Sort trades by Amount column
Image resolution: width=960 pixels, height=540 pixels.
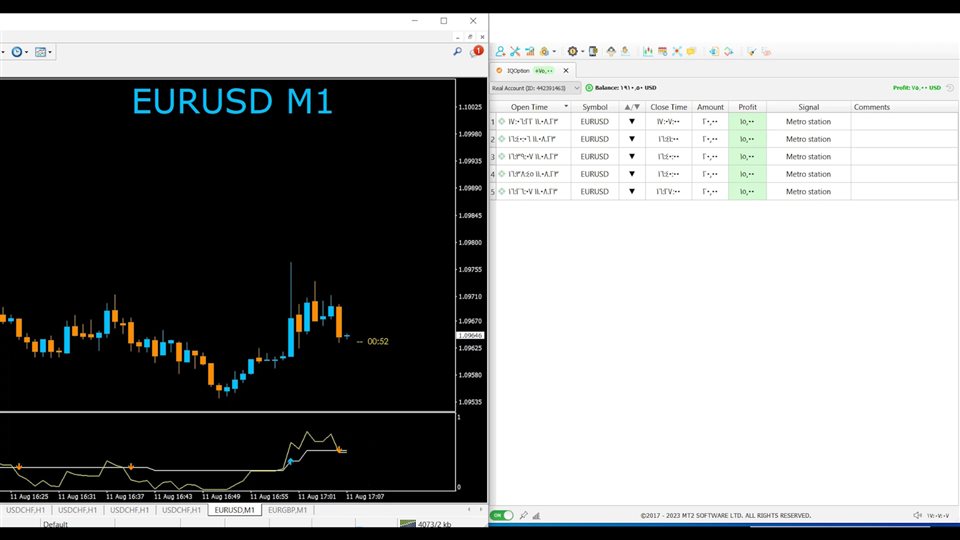(710, 107)
